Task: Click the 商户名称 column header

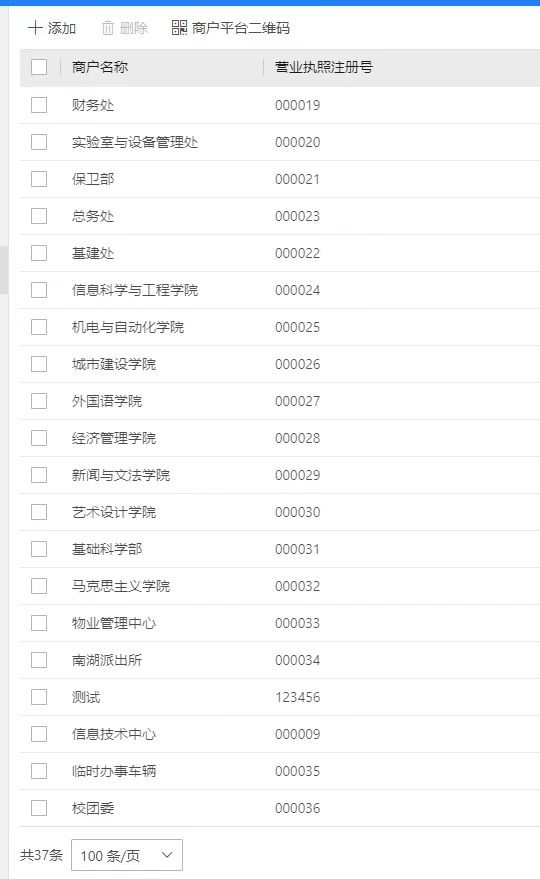Action: 100,67
